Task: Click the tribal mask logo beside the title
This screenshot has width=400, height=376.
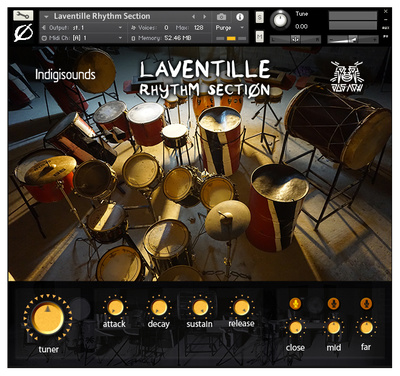Action: pos(347,76)
